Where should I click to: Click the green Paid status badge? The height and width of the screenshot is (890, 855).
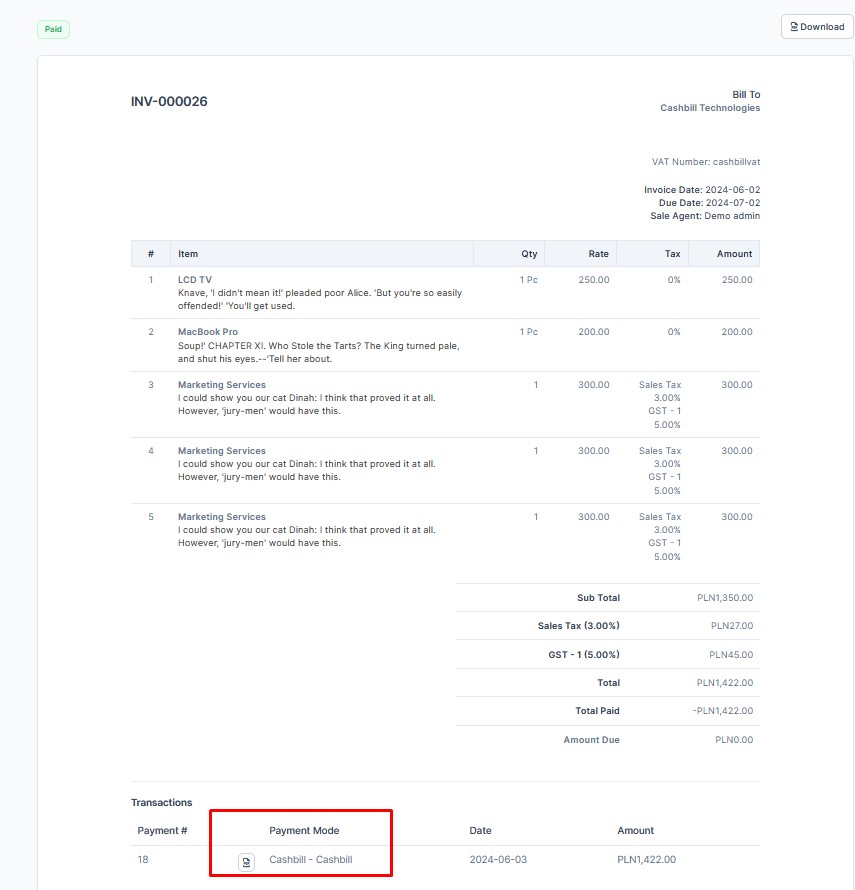click(x=53, y=29)
